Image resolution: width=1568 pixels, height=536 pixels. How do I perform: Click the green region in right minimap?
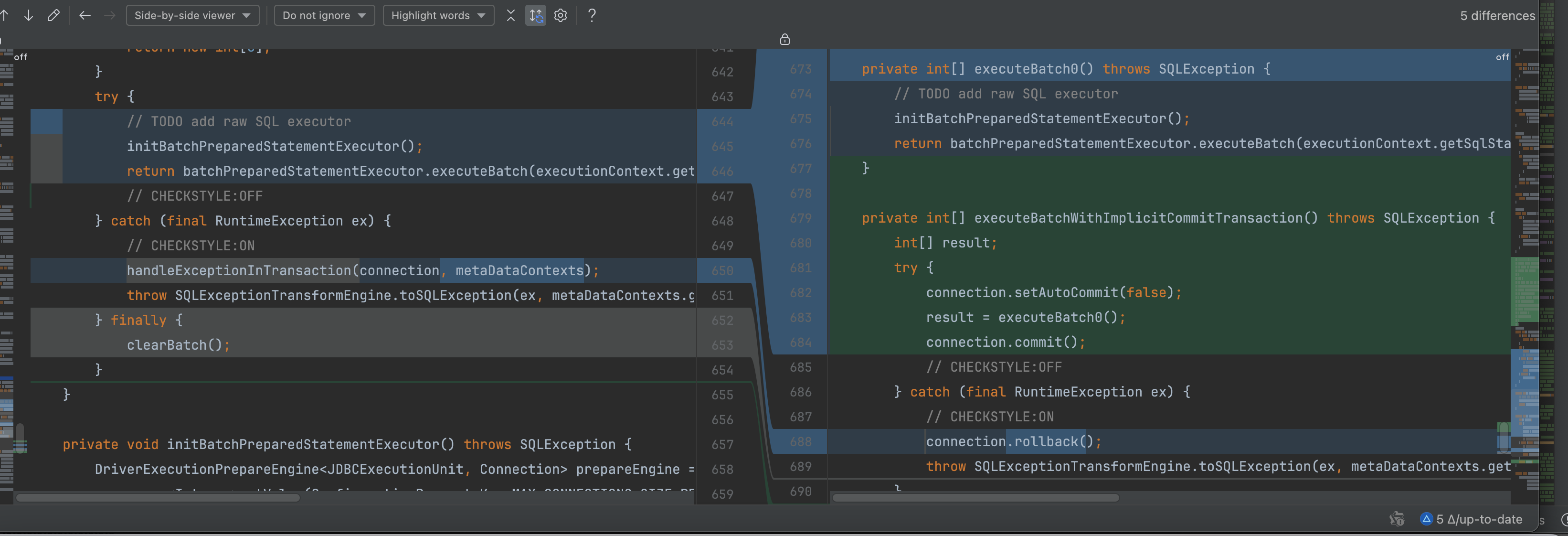tap(1525, 289)
